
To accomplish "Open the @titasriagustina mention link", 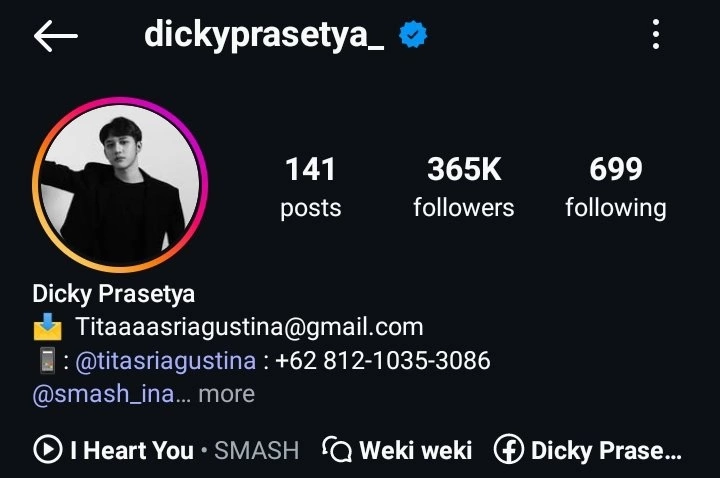I will [165, 360].
